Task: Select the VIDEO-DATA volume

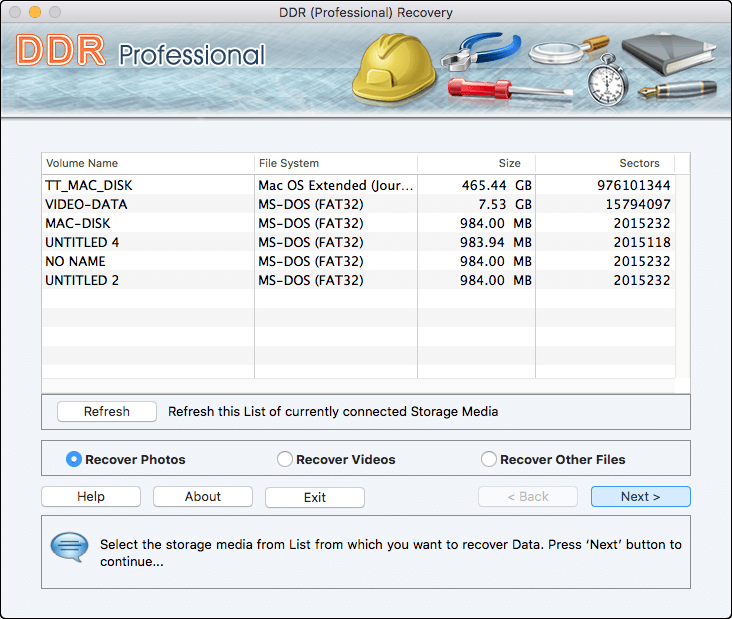Action: coord(359,204)
